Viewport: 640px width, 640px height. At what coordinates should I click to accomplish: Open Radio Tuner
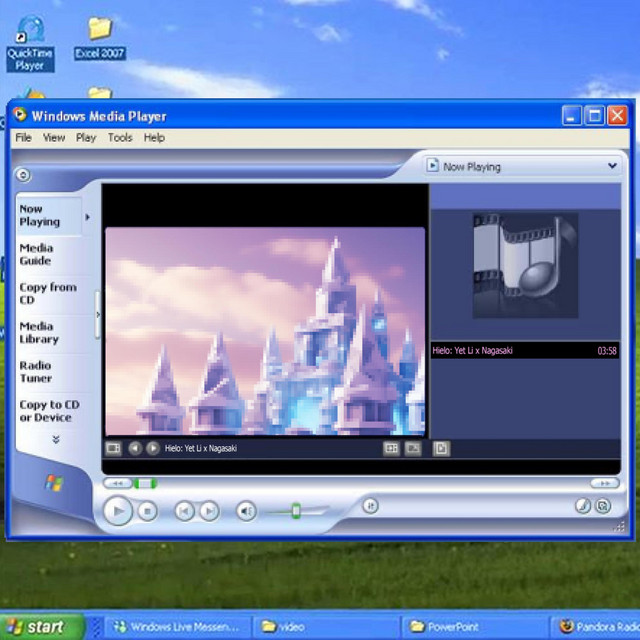36,372
